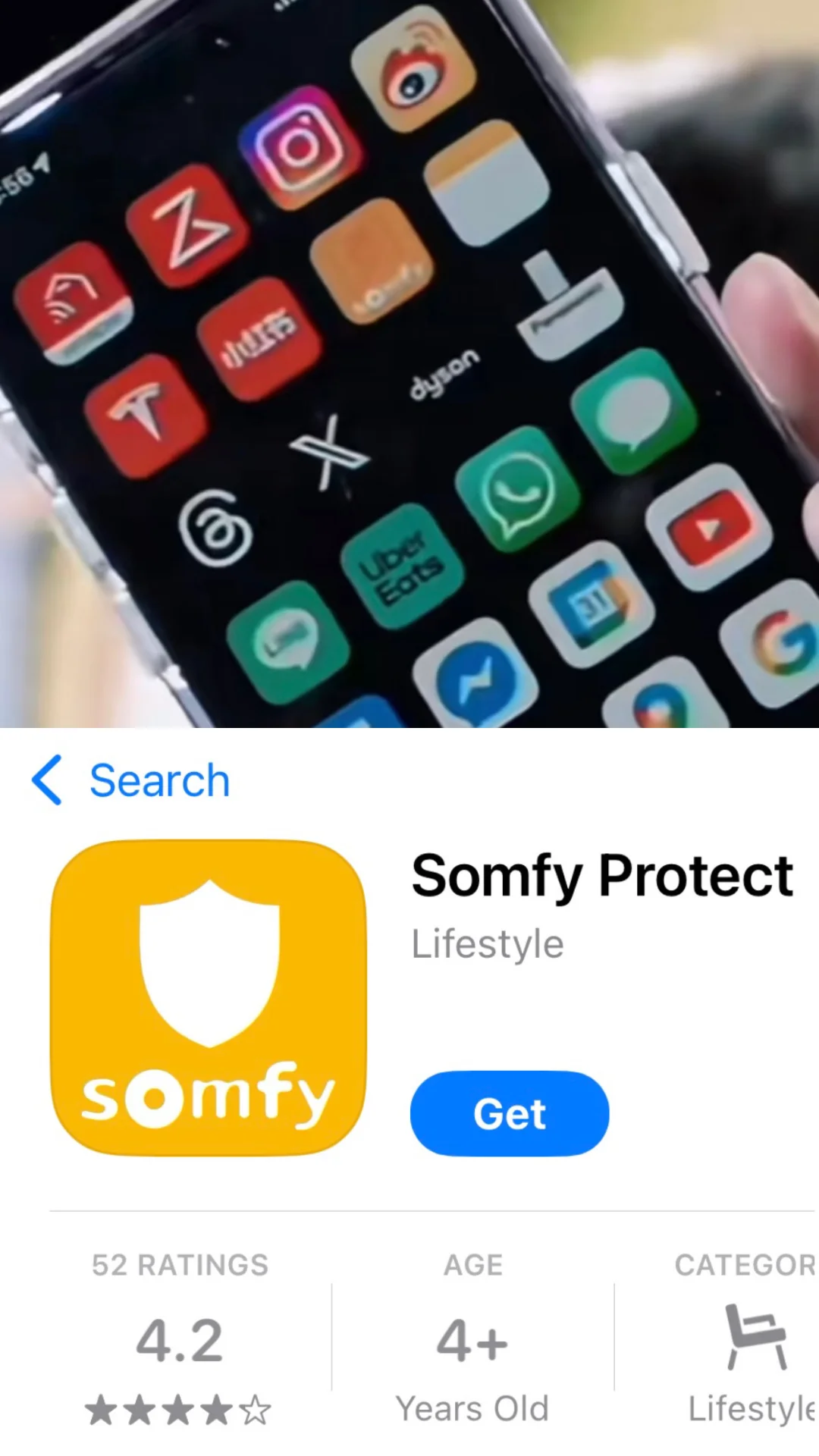Tap the Lifestyle category chair icon
The image size is (819, 1456).
[756, 1337]
